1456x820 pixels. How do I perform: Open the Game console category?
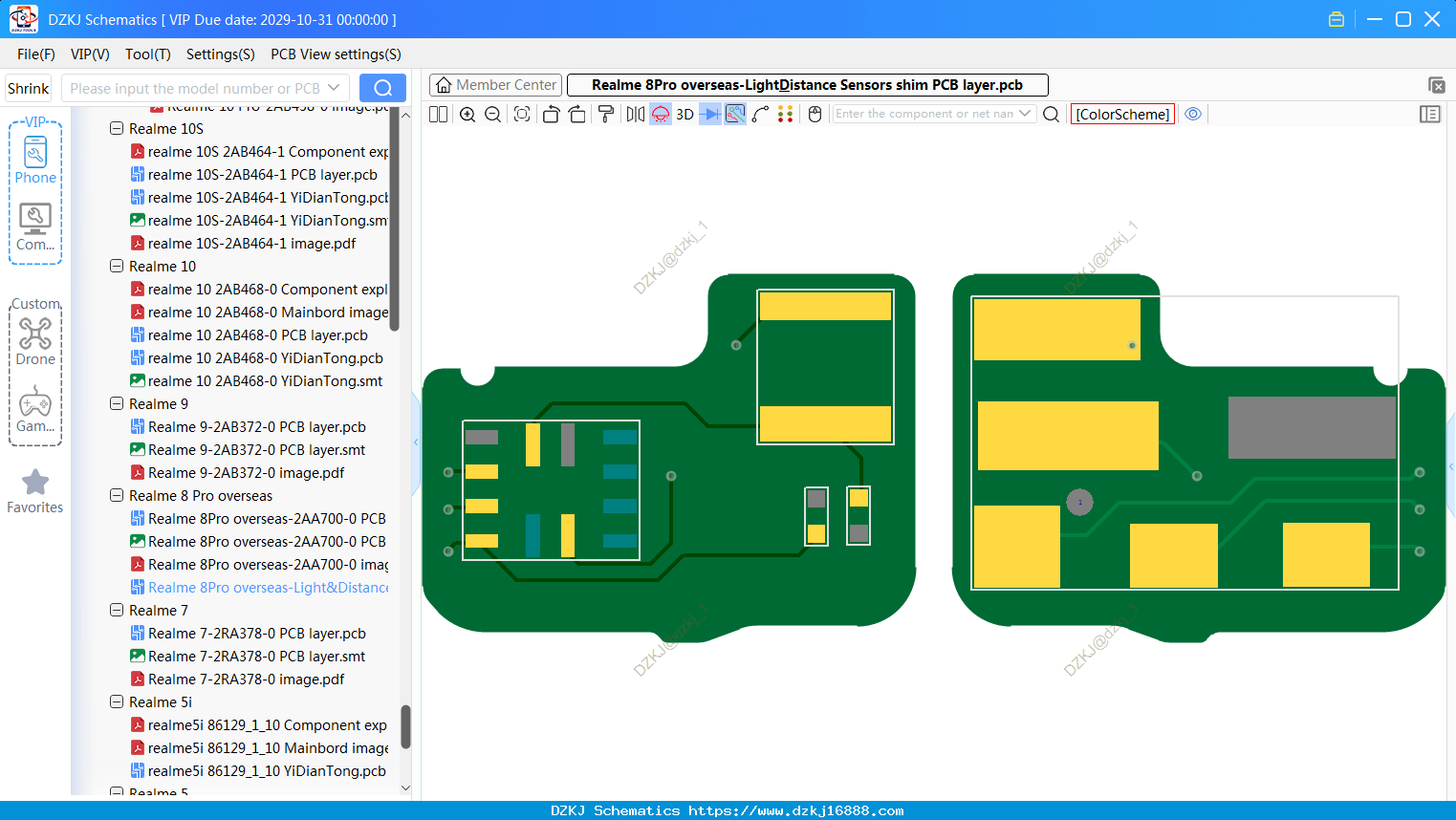pyautogui.click(x=35, y=409)
